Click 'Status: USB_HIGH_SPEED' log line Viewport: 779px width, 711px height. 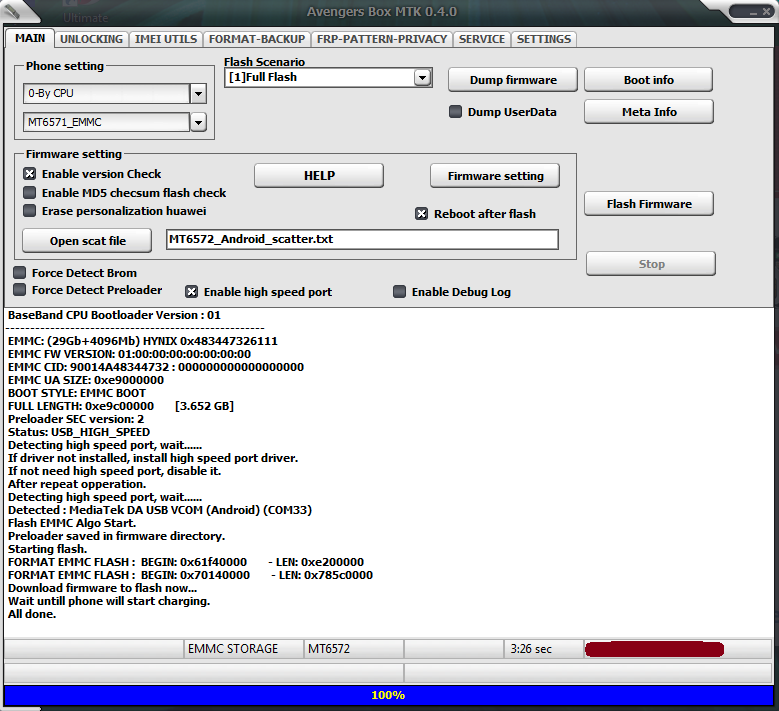[x=79, y=432]
